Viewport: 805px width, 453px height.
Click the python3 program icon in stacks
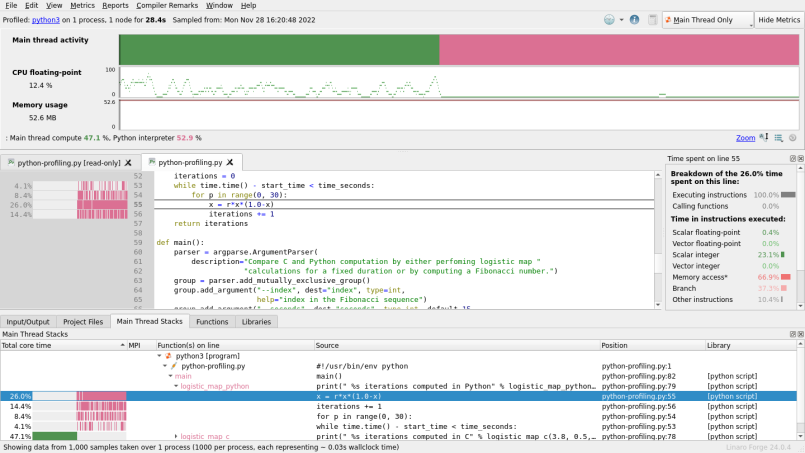pos(168,355)
